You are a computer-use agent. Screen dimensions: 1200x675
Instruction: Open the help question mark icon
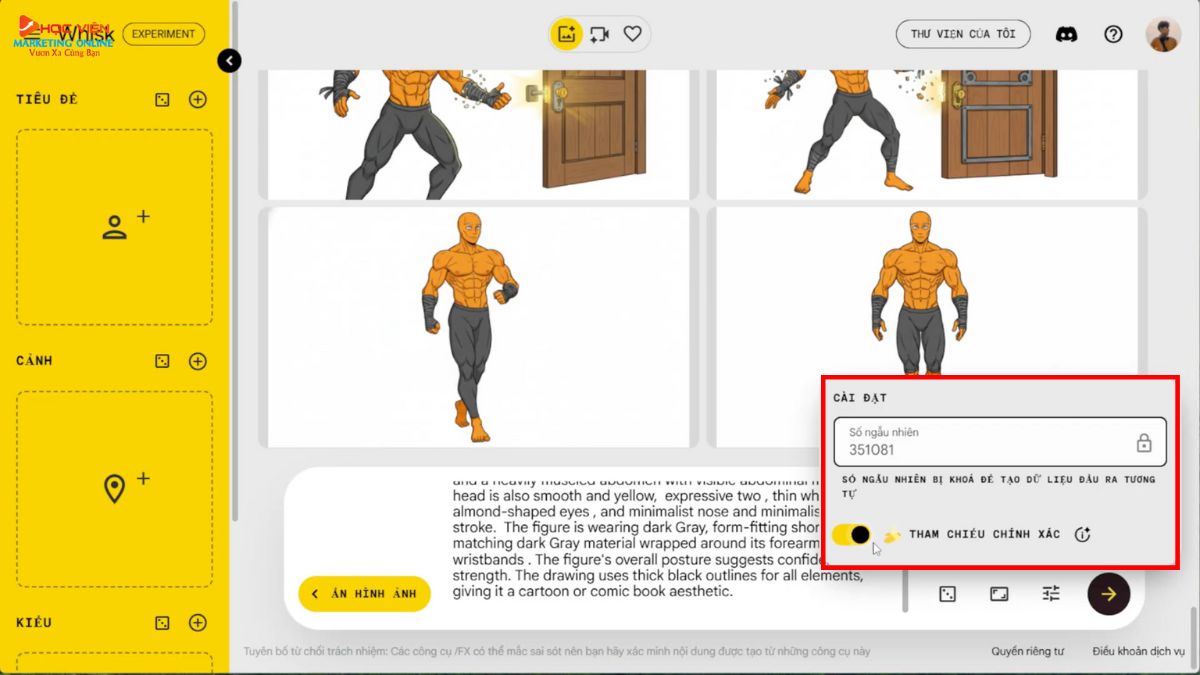pyautogui.click(x=1113, y=34)
